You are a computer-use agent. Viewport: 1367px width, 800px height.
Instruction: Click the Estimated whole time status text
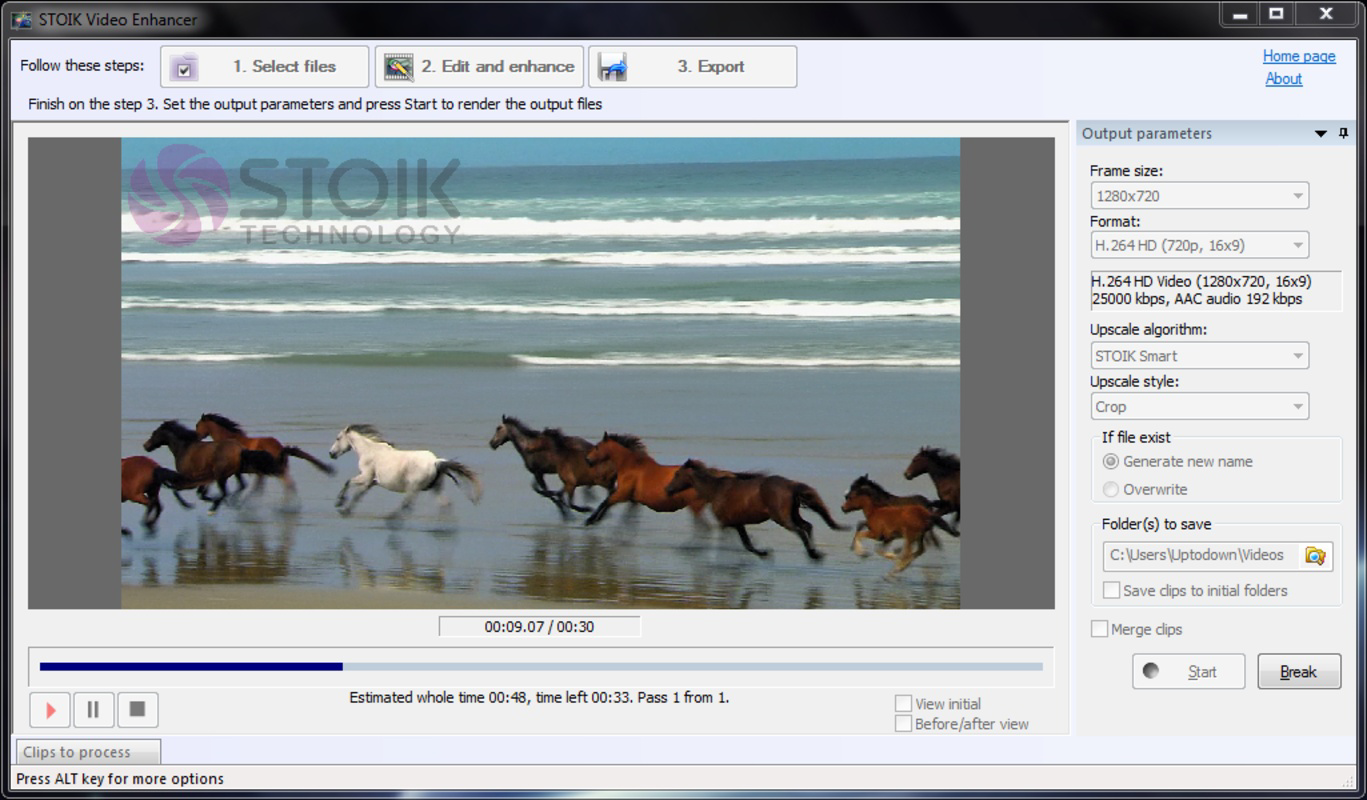[x=539, y=698]
